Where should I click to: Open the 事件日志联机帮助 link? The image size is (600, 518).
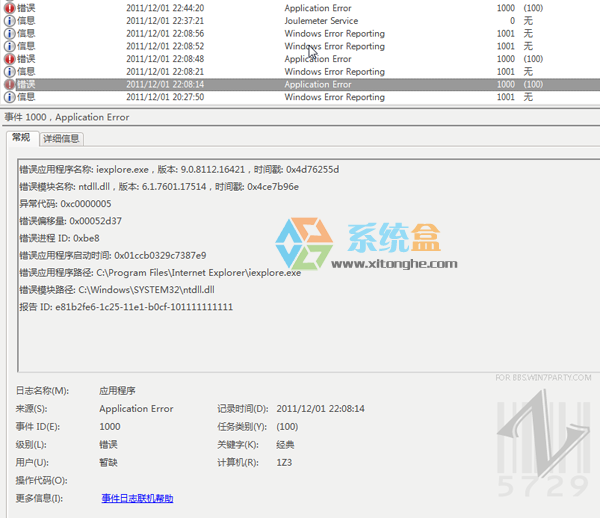[137, 498]
